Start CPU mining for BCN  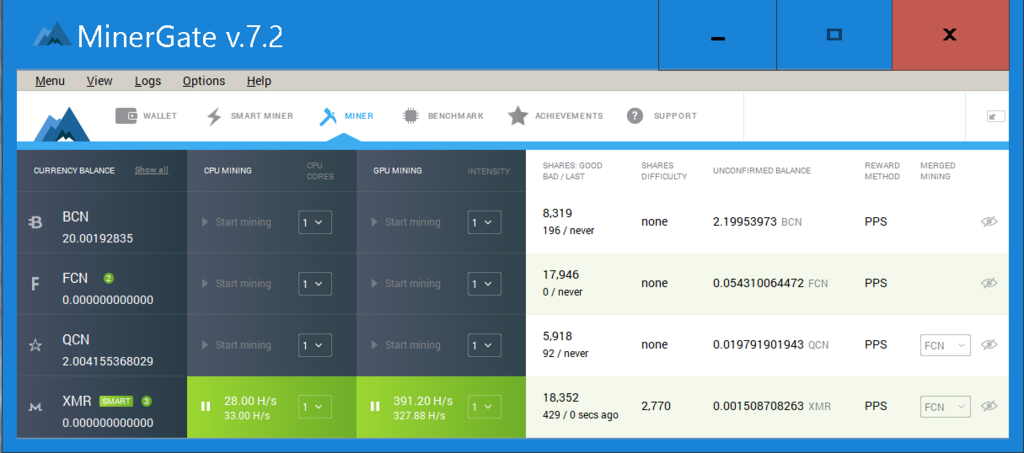(236, 222)
